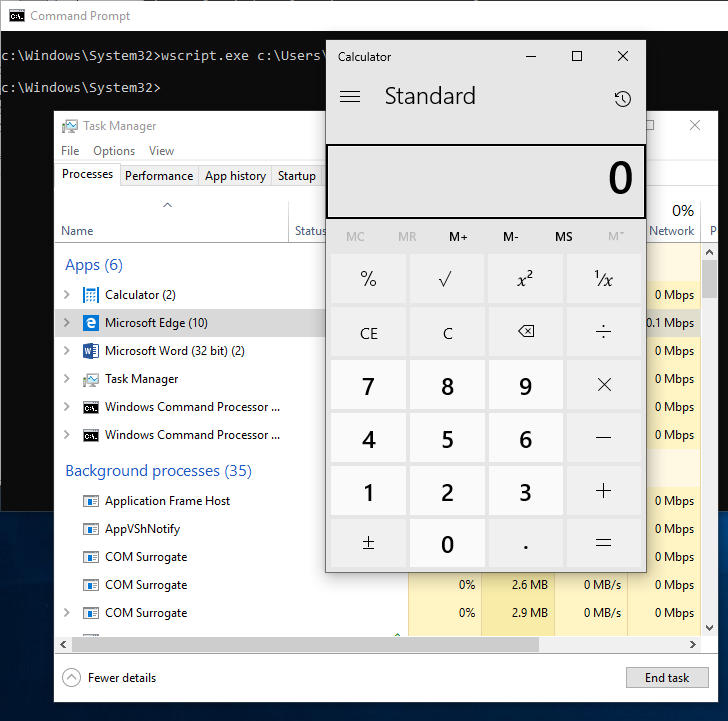Click the Microsoft Word icon in process list
The width and height of the screenshot is (728, 721).
[x=91, y=351]
